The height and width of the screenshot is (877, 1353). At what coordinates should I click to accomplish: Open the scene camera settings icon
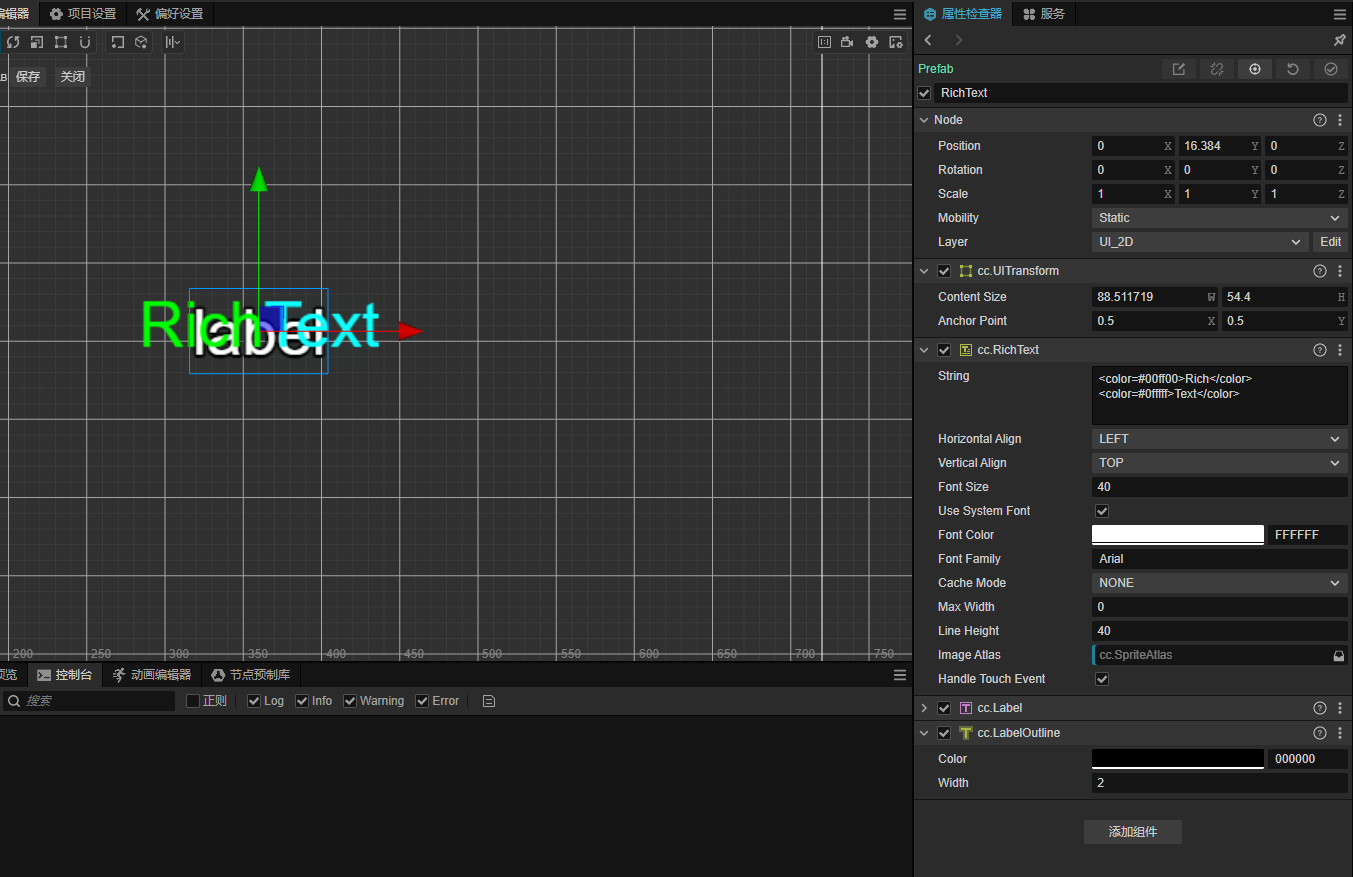(x=848, y=42)
